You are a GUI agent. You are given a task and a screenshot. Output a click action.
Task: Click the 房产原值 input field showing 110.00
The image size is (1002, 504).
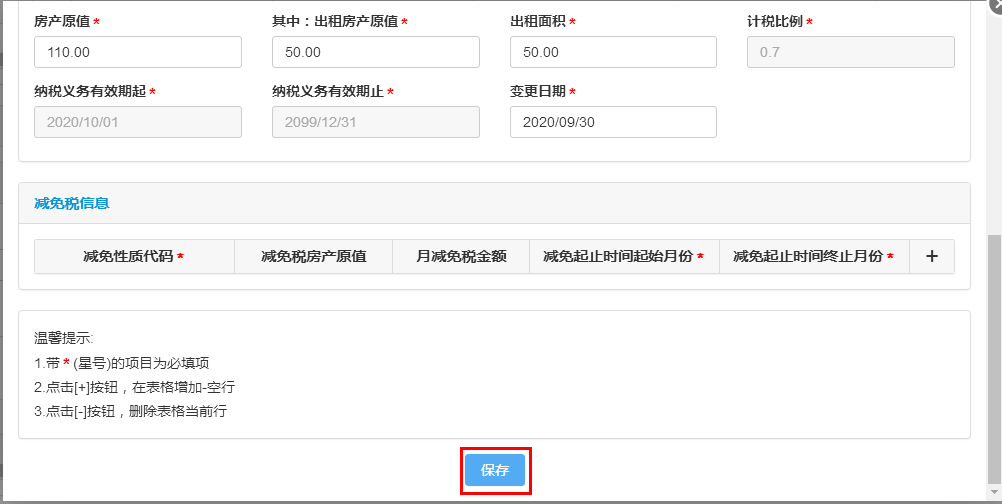138,52
